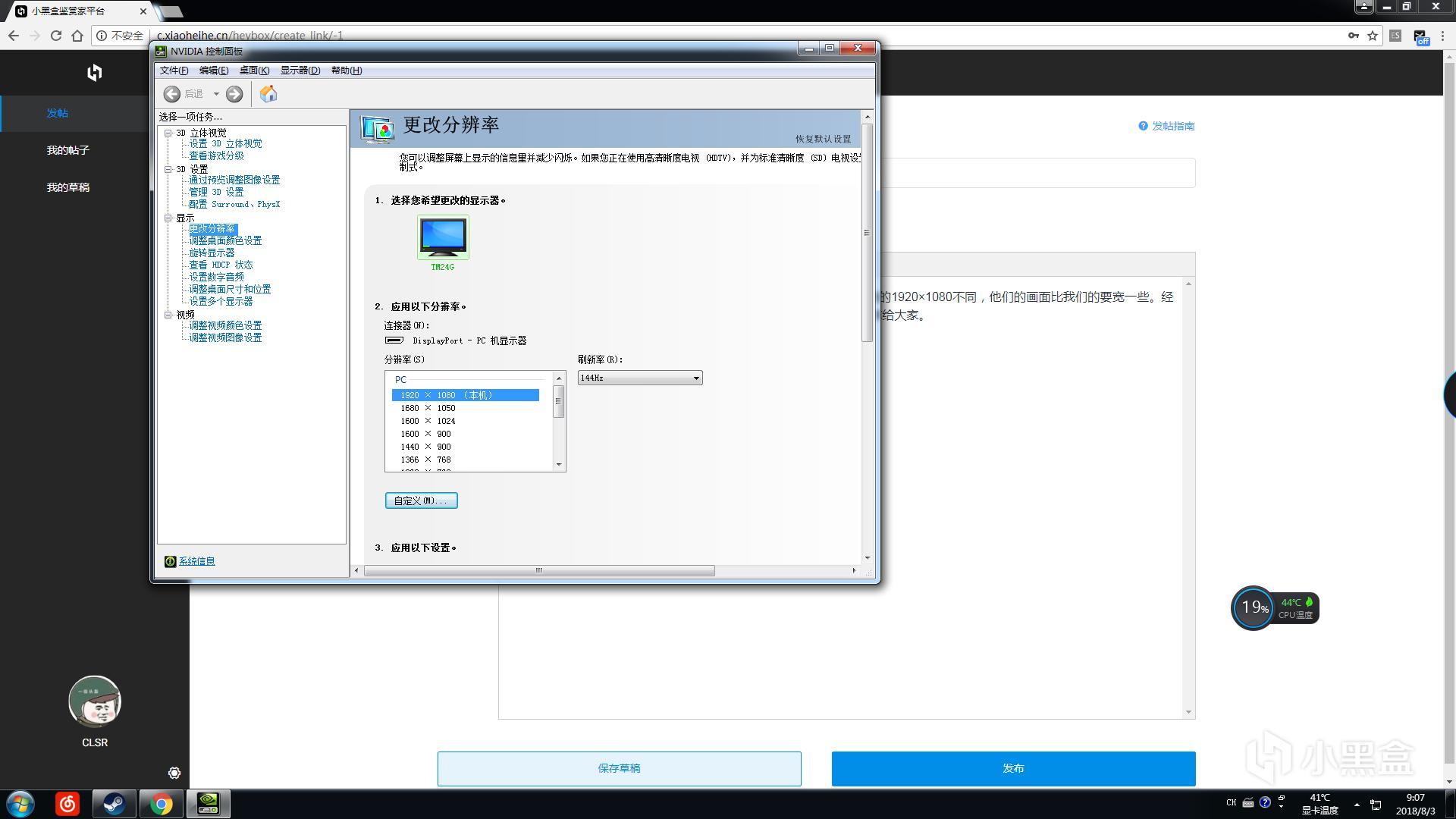
Task: Click NVIDIA panel horizontal scrollbar thumb
Action: tap(539, 570)
